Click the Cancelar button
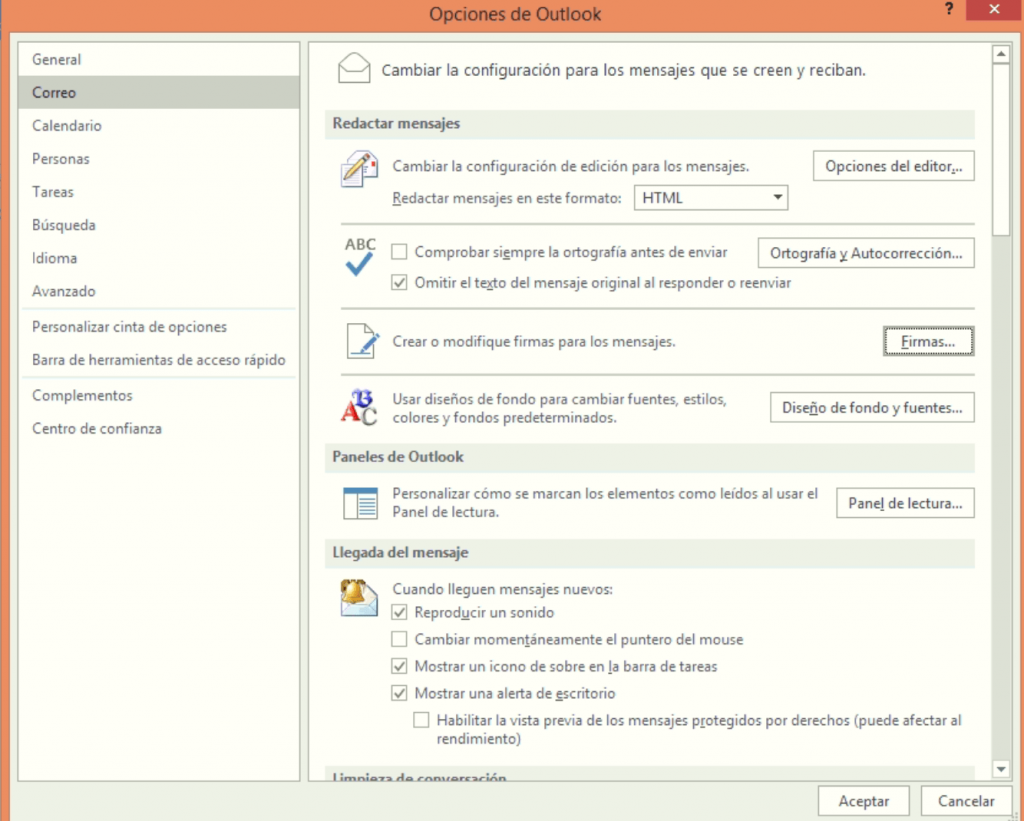The height and width of the screenshot is (821, 1024). 966,801
